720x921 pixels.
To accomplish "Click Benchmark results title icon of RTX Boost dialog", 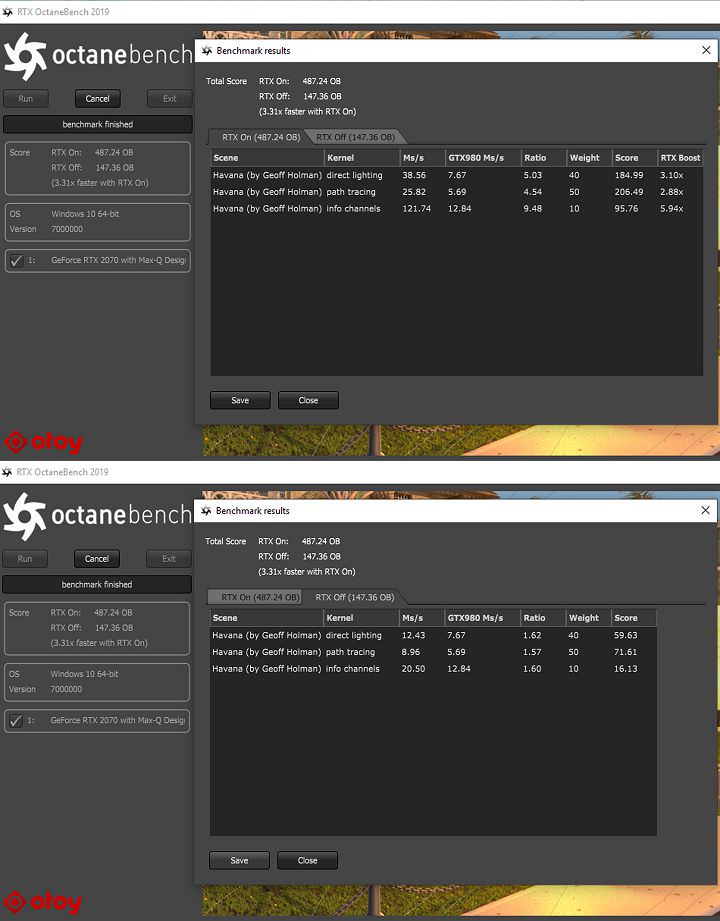I will (x=207, y=51).
